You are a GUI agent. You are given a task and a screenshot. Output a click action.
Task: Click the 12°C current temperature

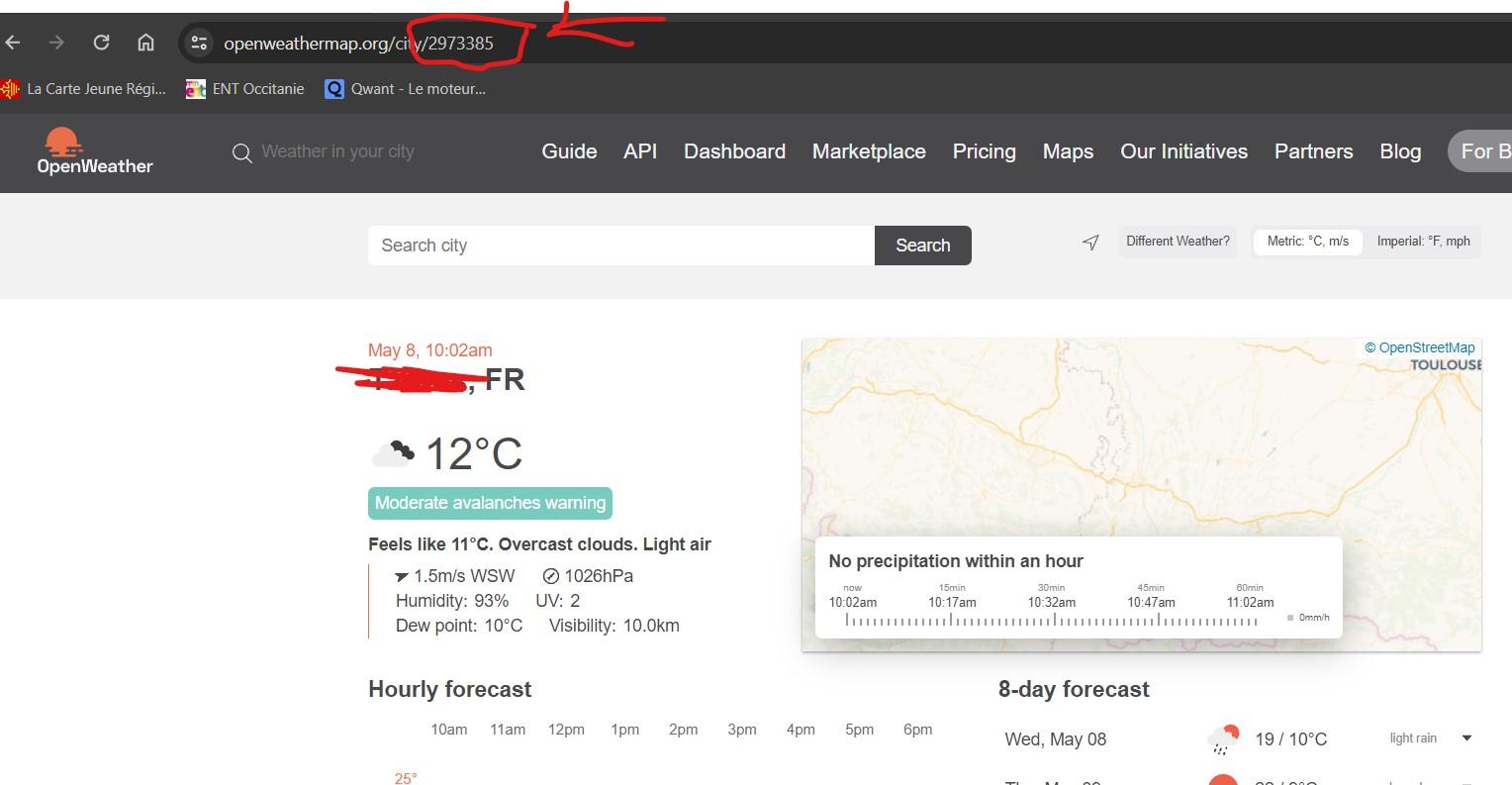point(473,454)
